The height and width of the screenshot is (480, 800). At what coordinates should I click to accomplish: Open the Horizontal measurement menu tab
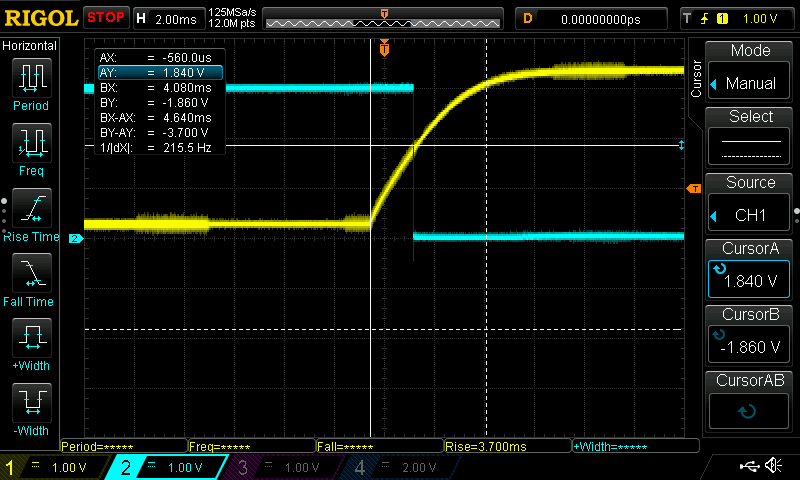tap(30, 46)
